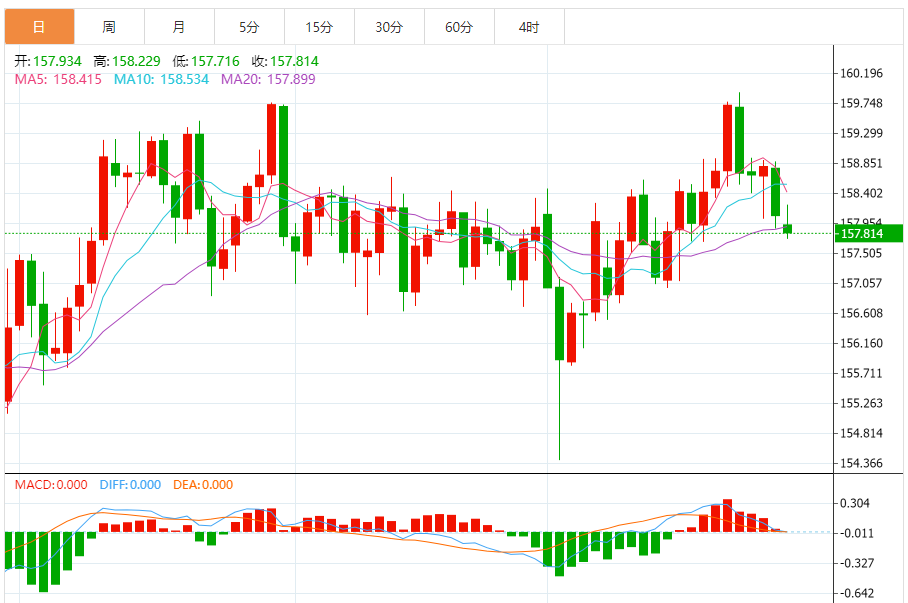Click the 开:157.934 open price value
The width and height of the screenshot is (908, 603).
click(x=48, y=61)
